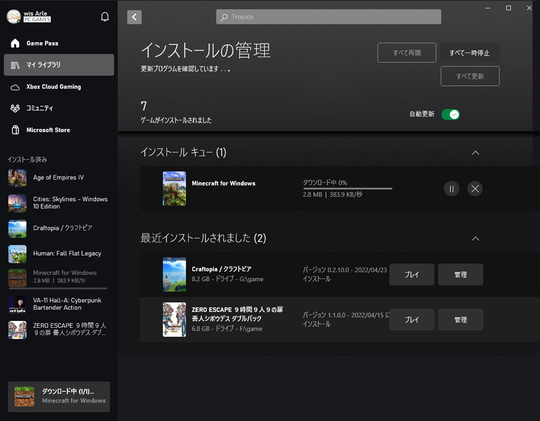This screenshot has width=540, height=421.
Task: Click Human: Fall Flat Legacy sidebar text
Action: click(67, 254)
